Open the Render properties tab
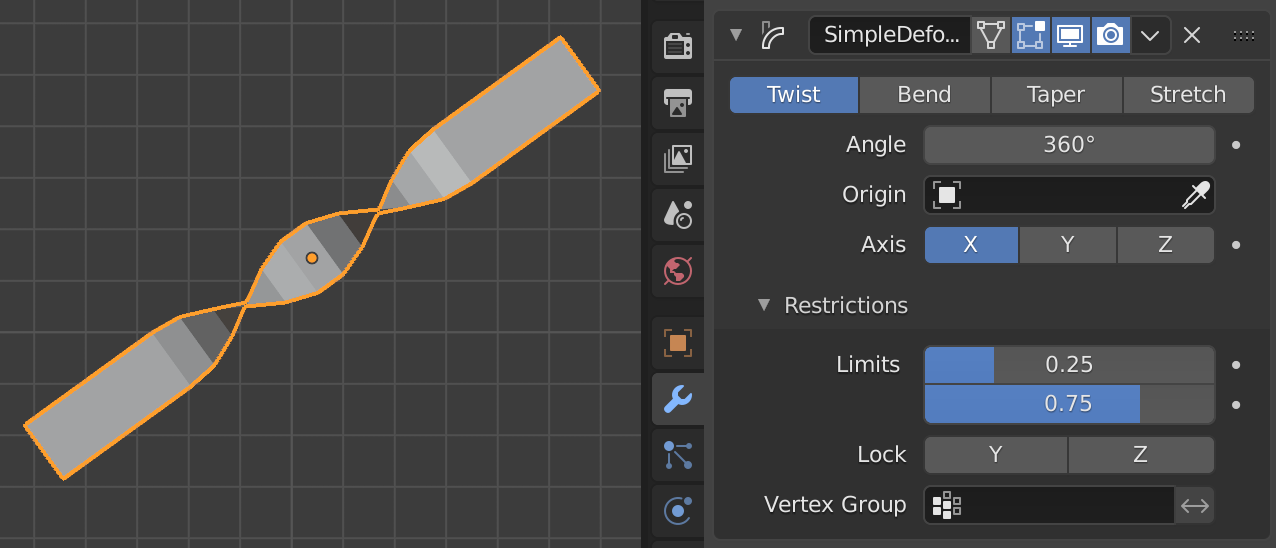The height and width of the screenshot is (548, 1276). (678, 46)
